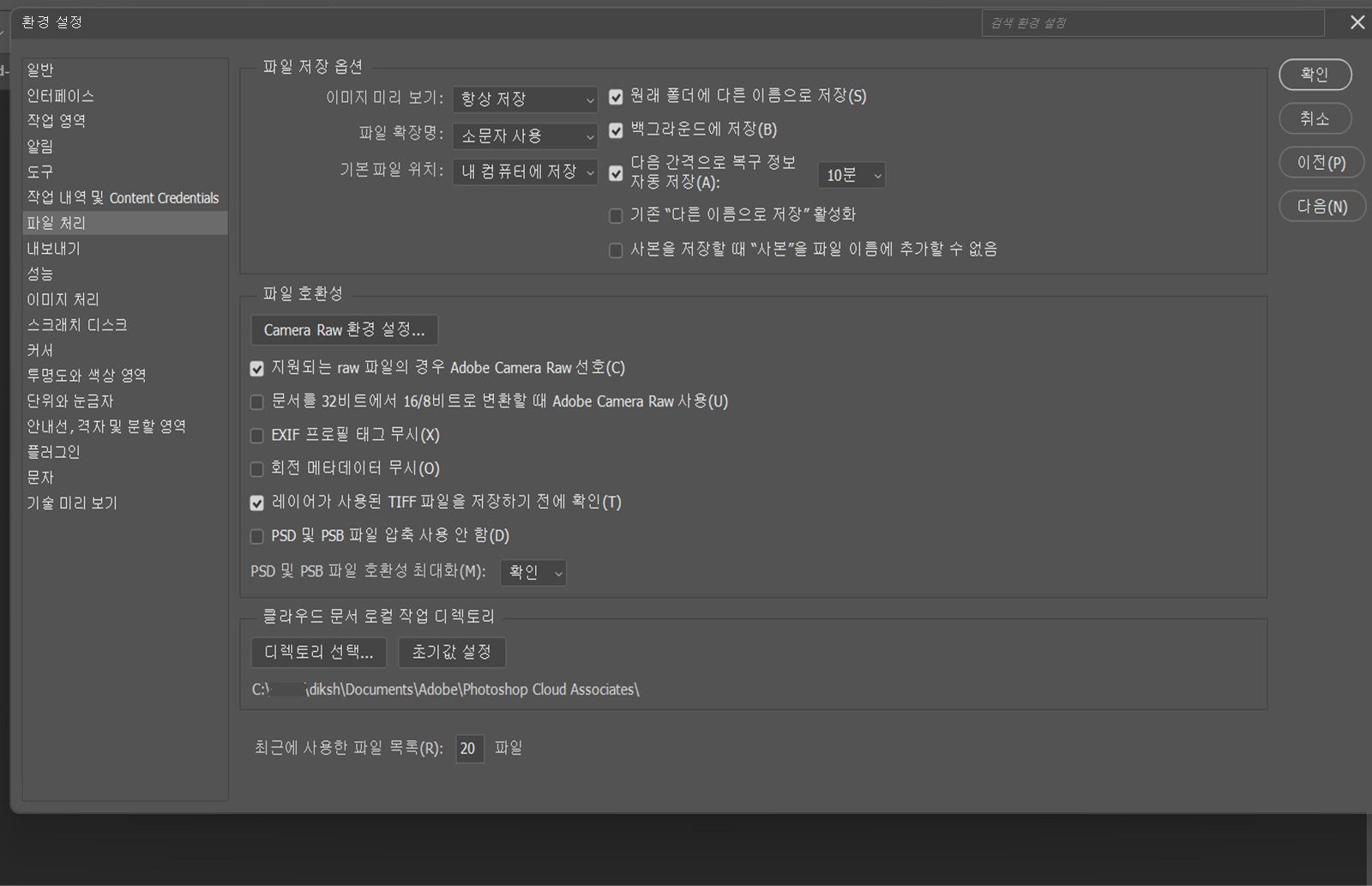Open the 기본 파일 위치 dropdown
This screenshot has height=886, width=1372.
point(524,172)
